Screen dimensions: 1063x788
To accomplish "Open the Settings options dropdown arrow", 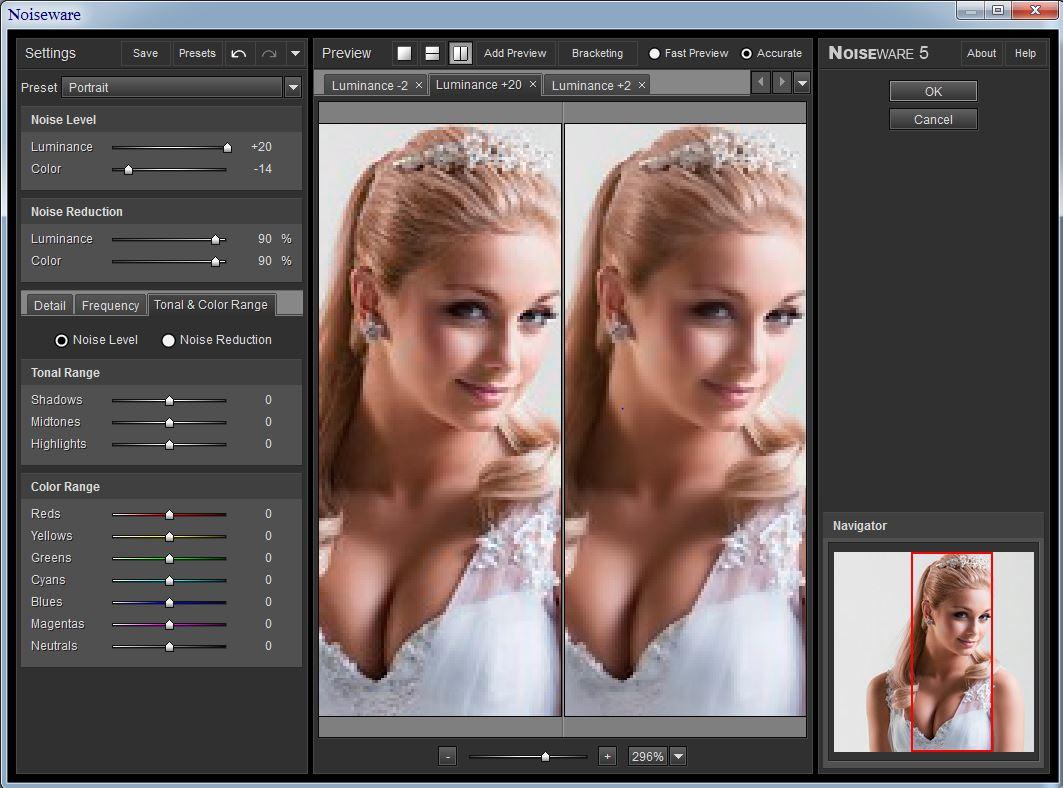I will pos(295,54).
